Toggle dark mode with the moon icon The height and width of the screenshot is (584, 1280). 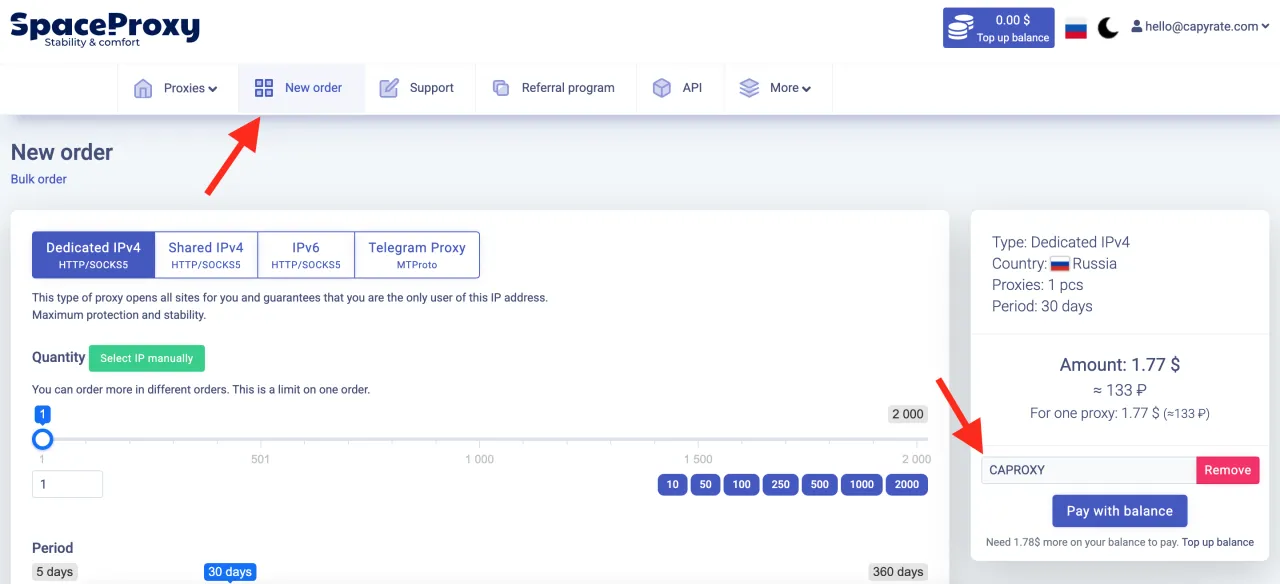tap(1108, 28)
